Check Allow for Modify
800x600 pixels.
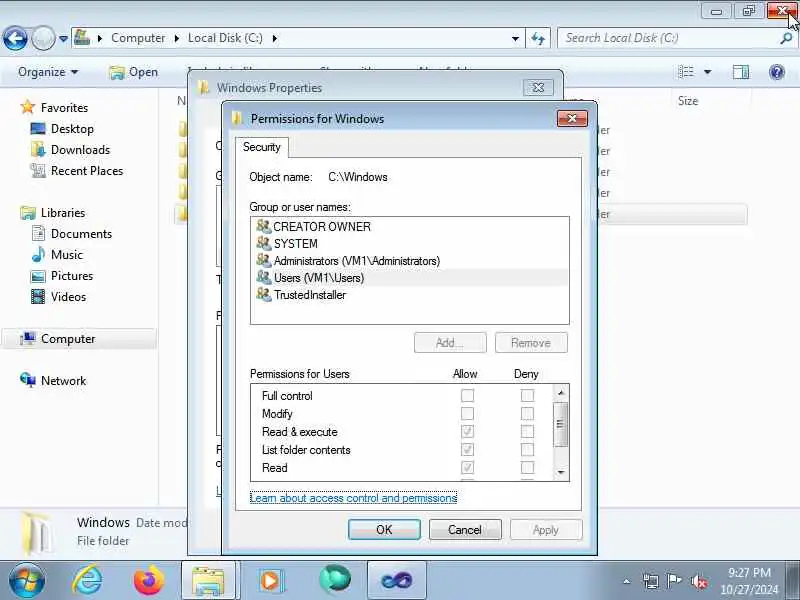tap(467, 413)
